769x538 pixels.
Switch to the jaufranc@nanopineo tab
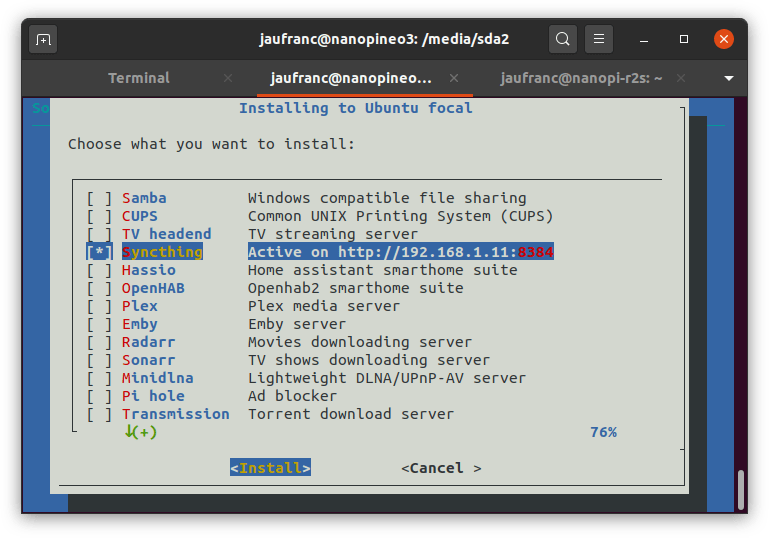[x=351, y=78]
